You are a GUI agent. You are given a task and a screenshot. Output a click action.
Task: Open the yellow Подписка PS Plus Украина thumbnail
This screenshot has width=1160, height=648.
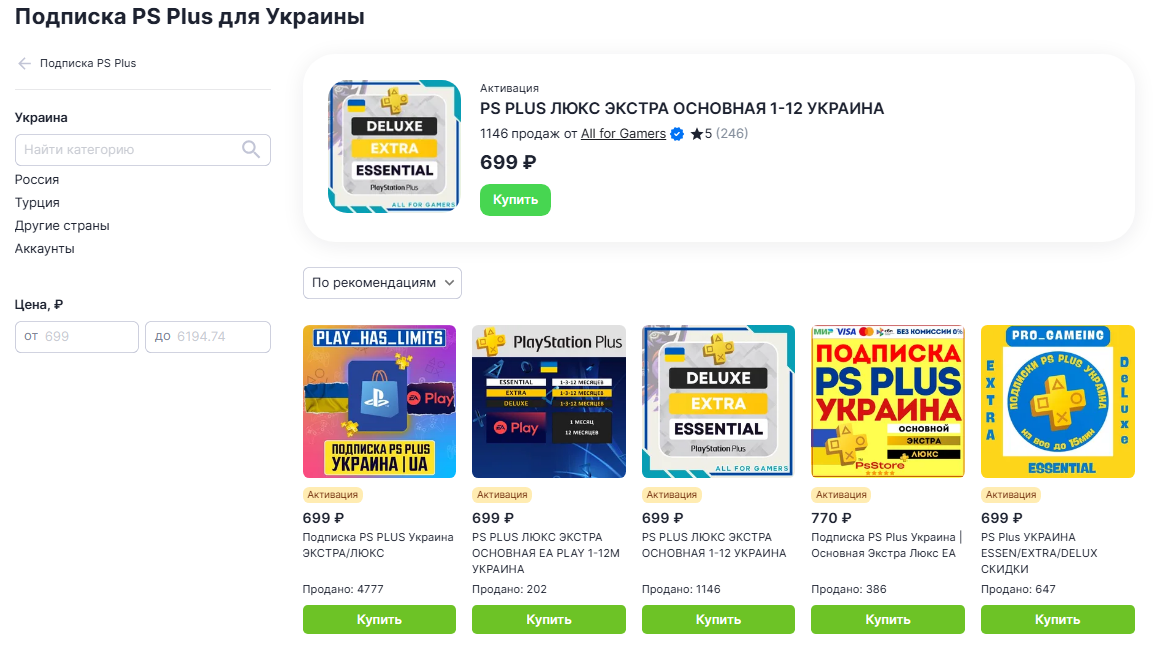point(888,402)
